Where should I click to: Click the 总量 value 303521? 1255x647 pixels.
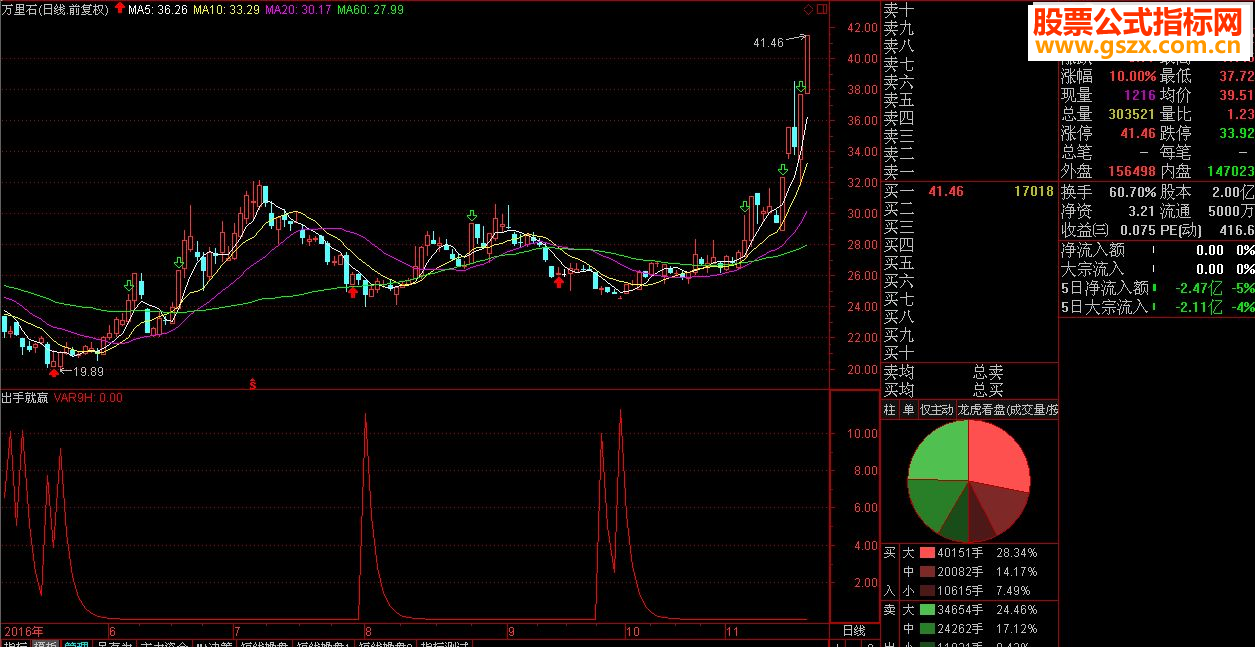(1132, 114)
